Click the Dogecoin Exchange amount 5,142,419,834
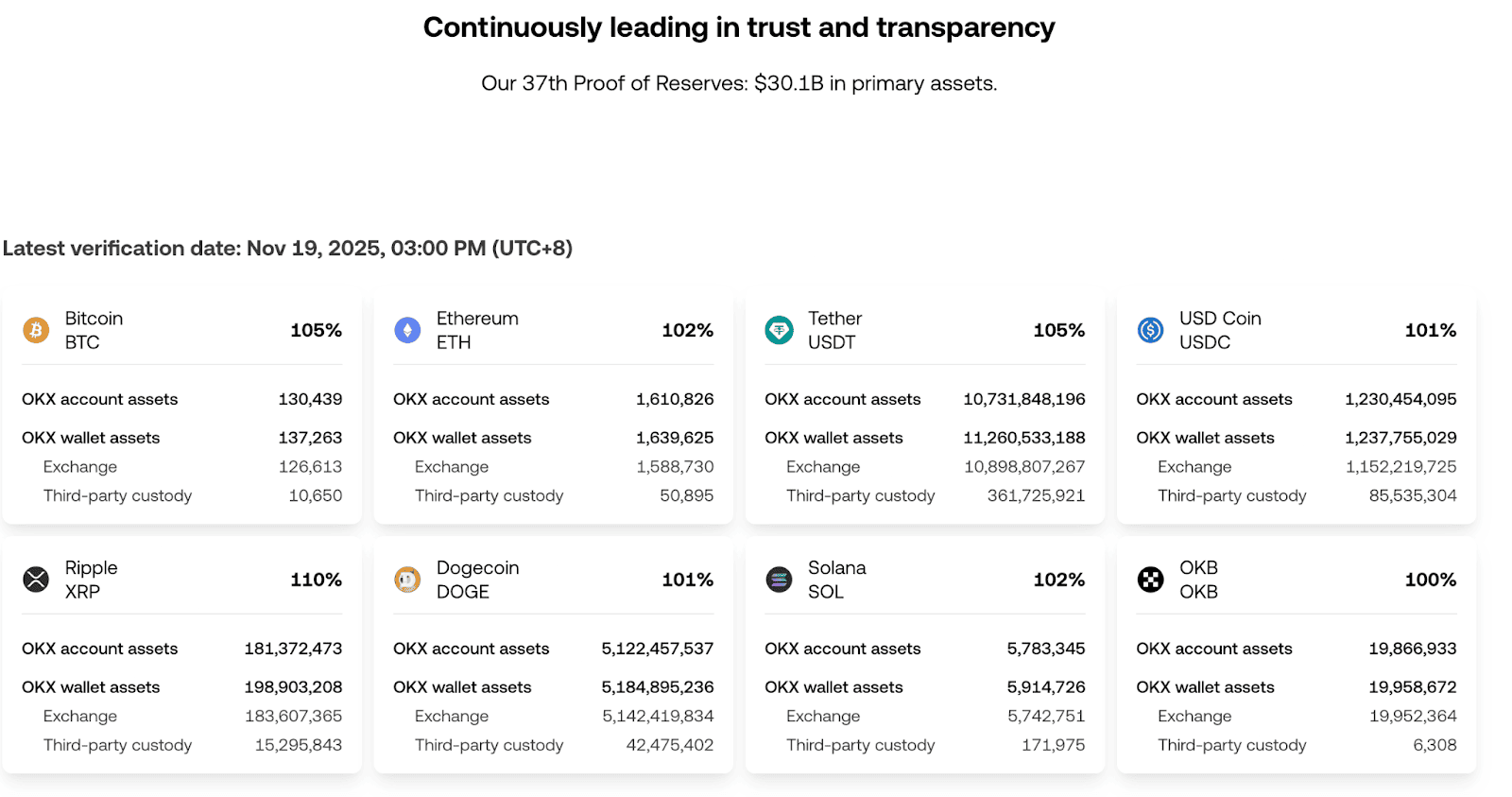Screen dimensions: 1512x797 (658, 716)
